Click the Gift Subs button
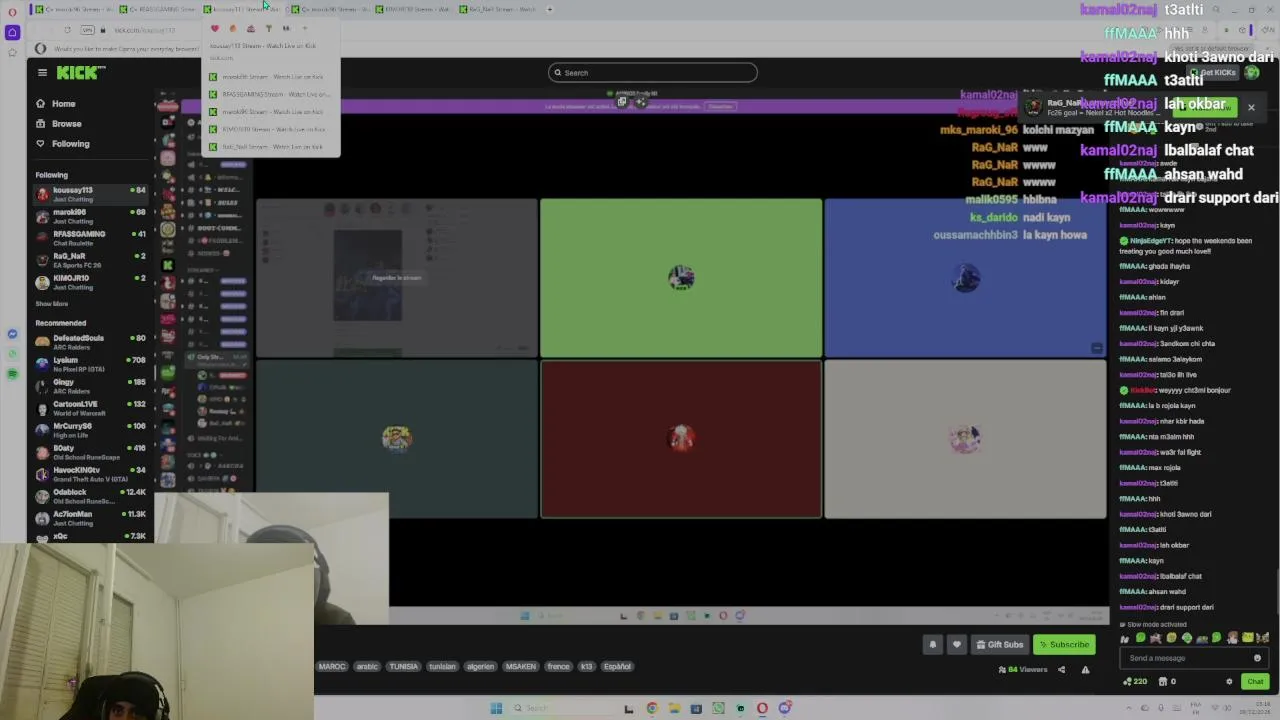 point(1000,645)
